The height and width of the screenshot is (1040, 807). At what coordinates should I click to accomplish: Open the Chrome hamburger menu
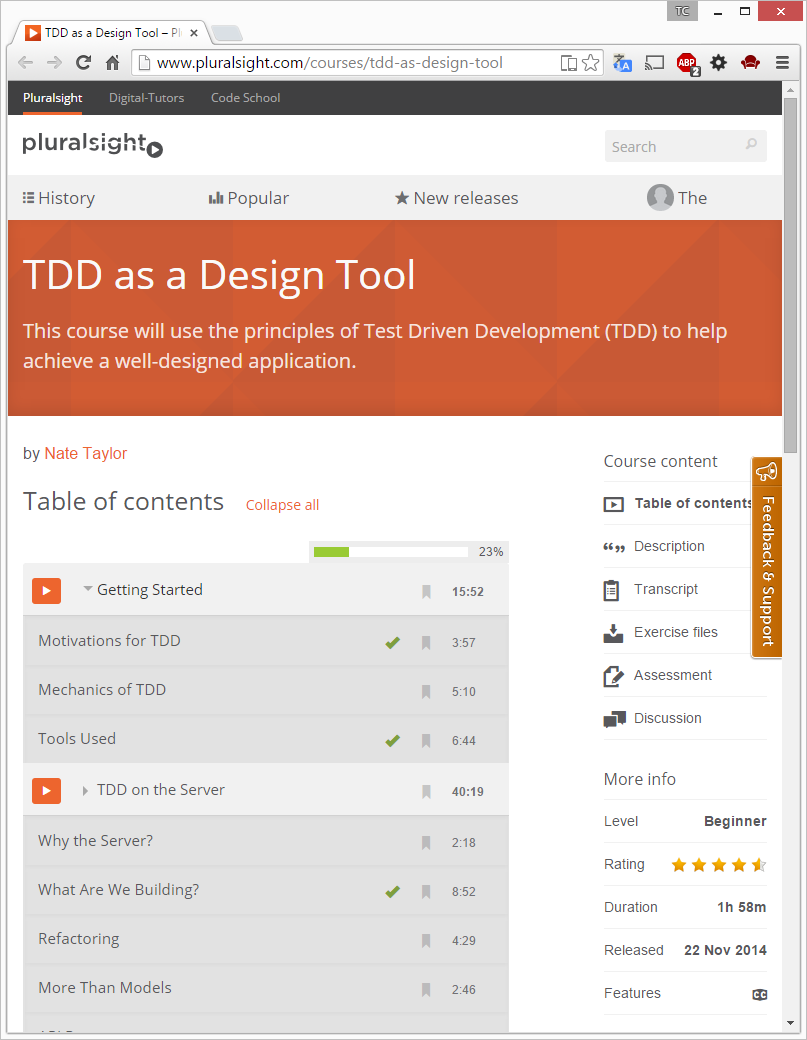pos(782,63)
